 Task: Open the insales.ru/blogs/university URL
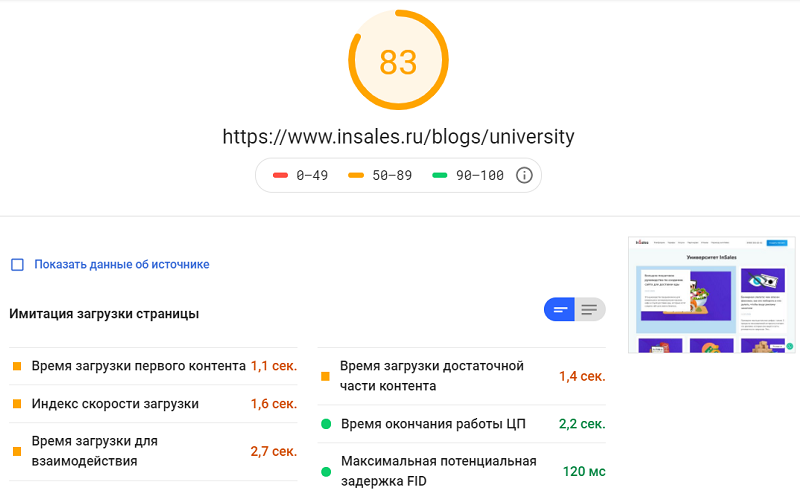coord(398,136)
